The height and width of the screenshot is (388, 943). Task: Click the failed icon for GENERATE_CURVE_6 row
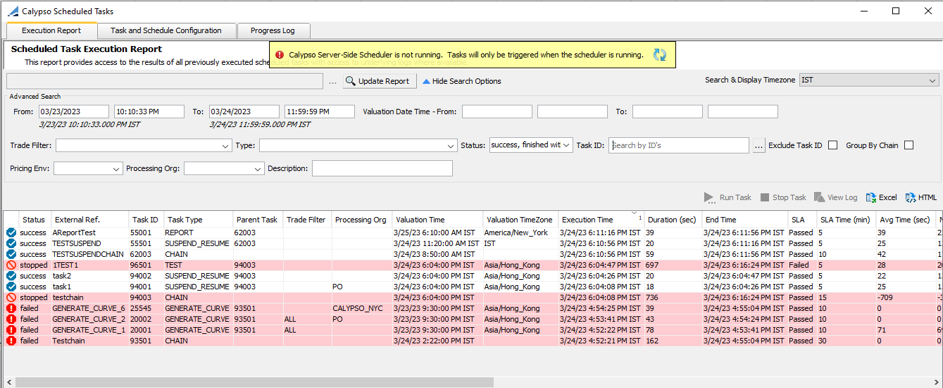tap(11, 308)
